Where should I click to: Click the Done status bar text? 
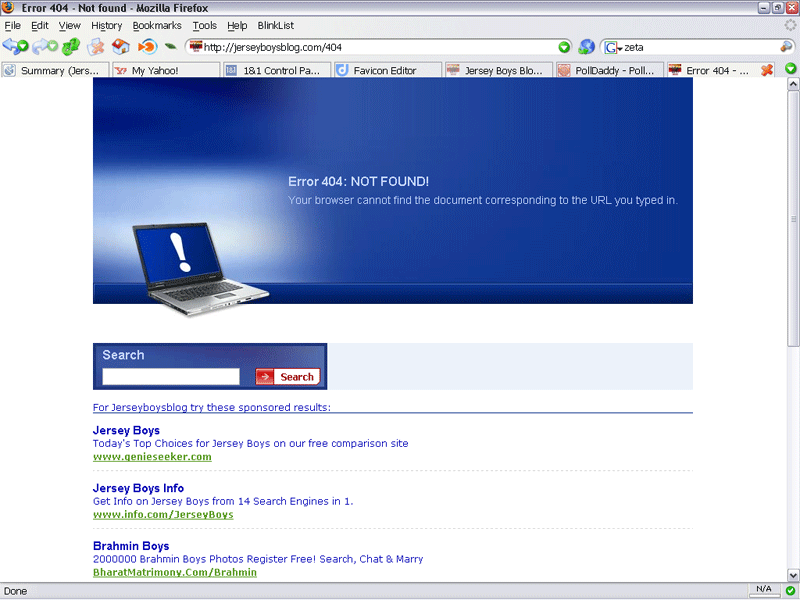(x=15, y=591)
